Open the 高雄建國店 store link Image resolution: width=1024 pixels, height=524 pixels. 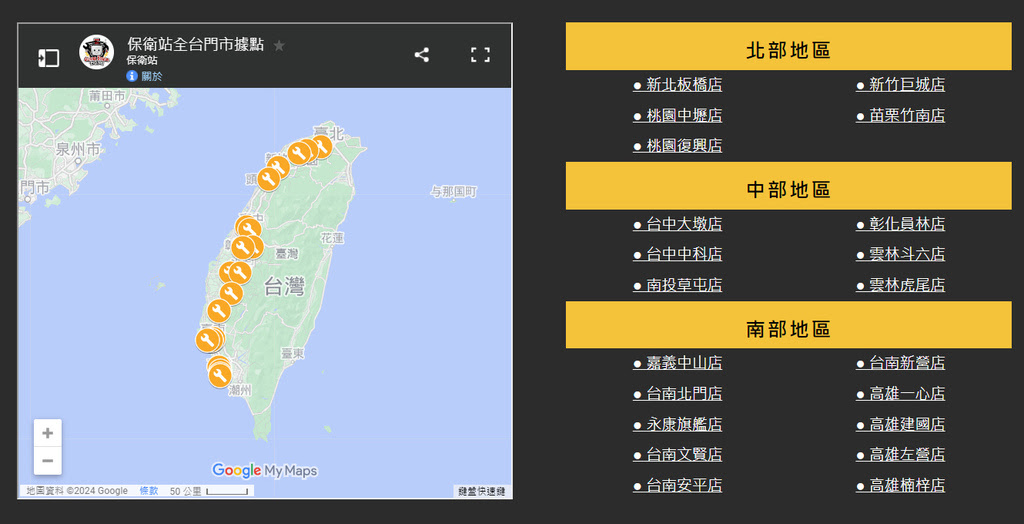click(901, 424)
